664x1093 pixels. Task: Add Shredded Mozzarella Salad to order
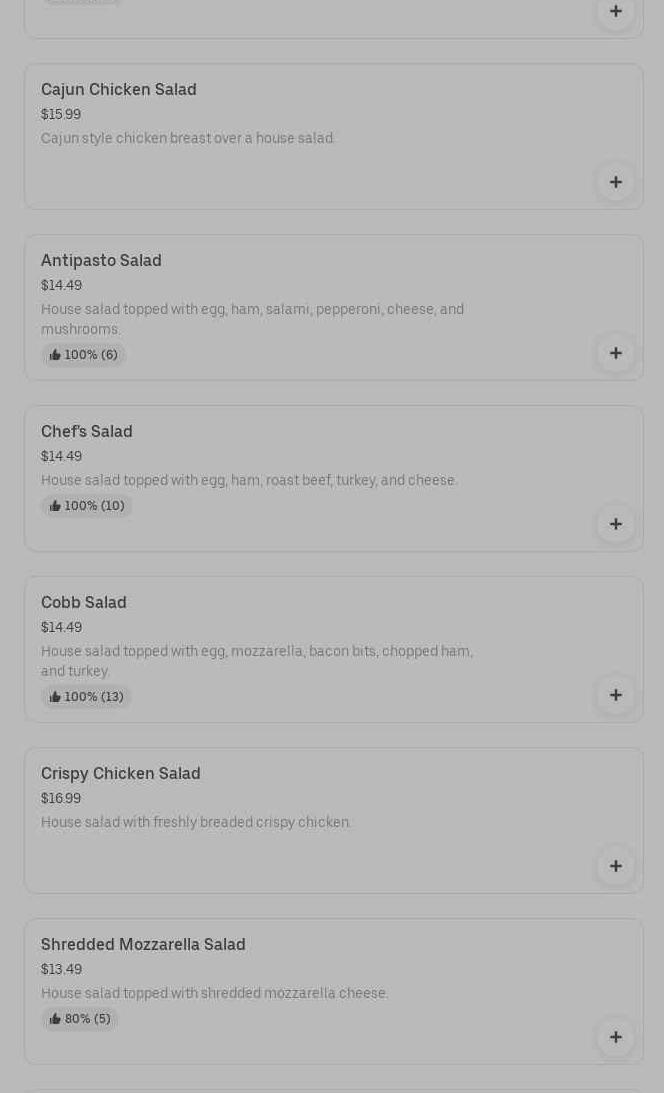click(615, 1037)
